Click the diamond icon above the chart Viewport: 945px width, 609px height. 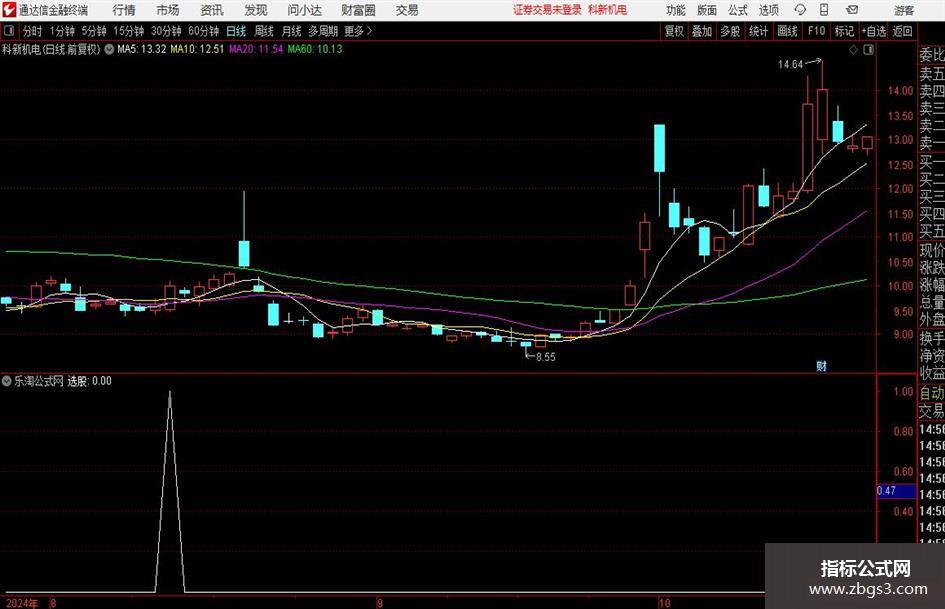coord(853,50)
